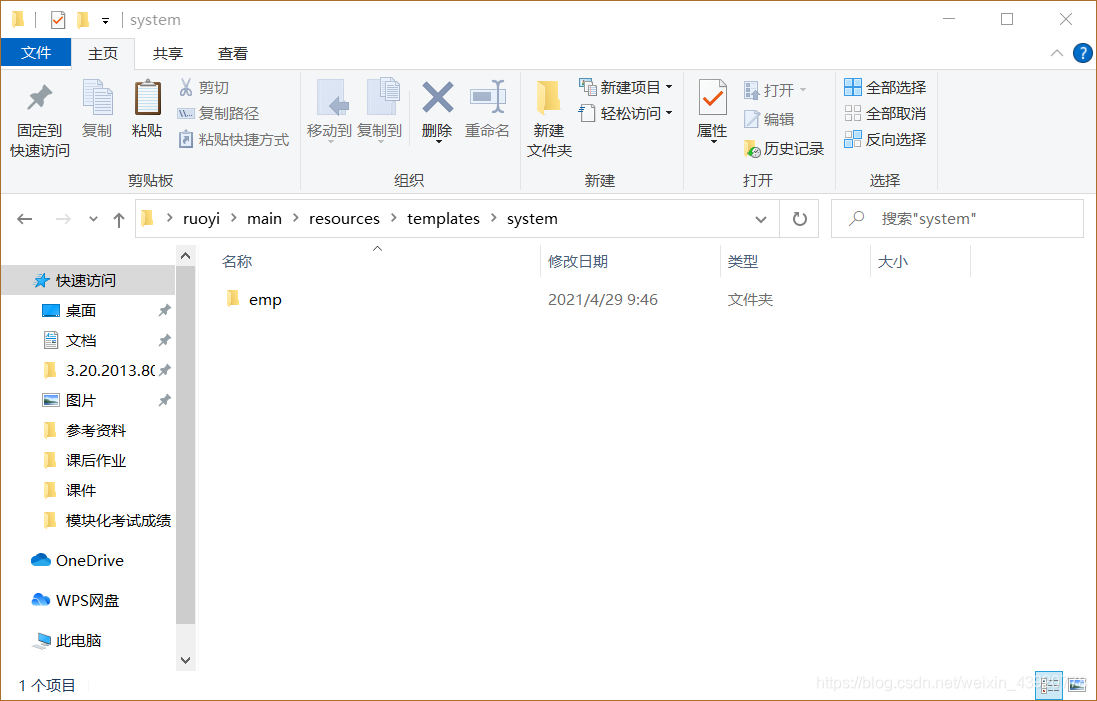Open OneDrive in navigation pane
Image resolution: width=1097 pixels, height=701 pixels.
[90, 561]
